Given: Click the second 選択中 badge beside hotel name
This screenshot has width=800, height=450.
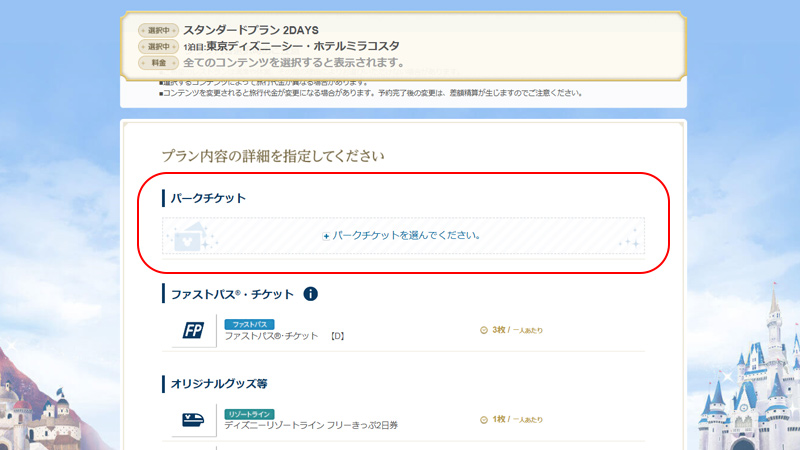Looking at the screenshot, I should coord(159,46).
